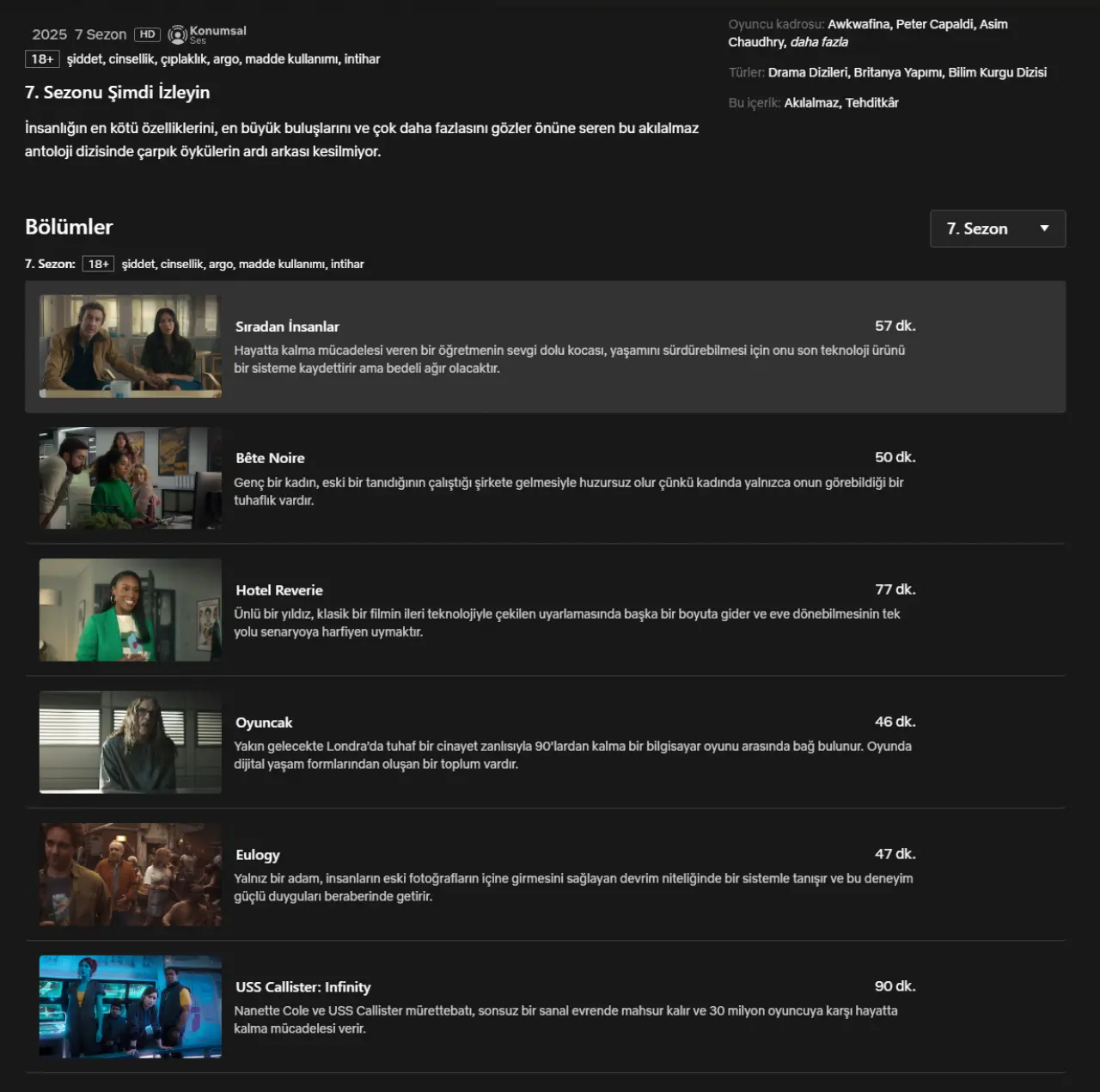The height and width of the screenshot is (1092, 1100).
Task: Select the Hotel Reverie episode title
Action: (x=279, y=590)
